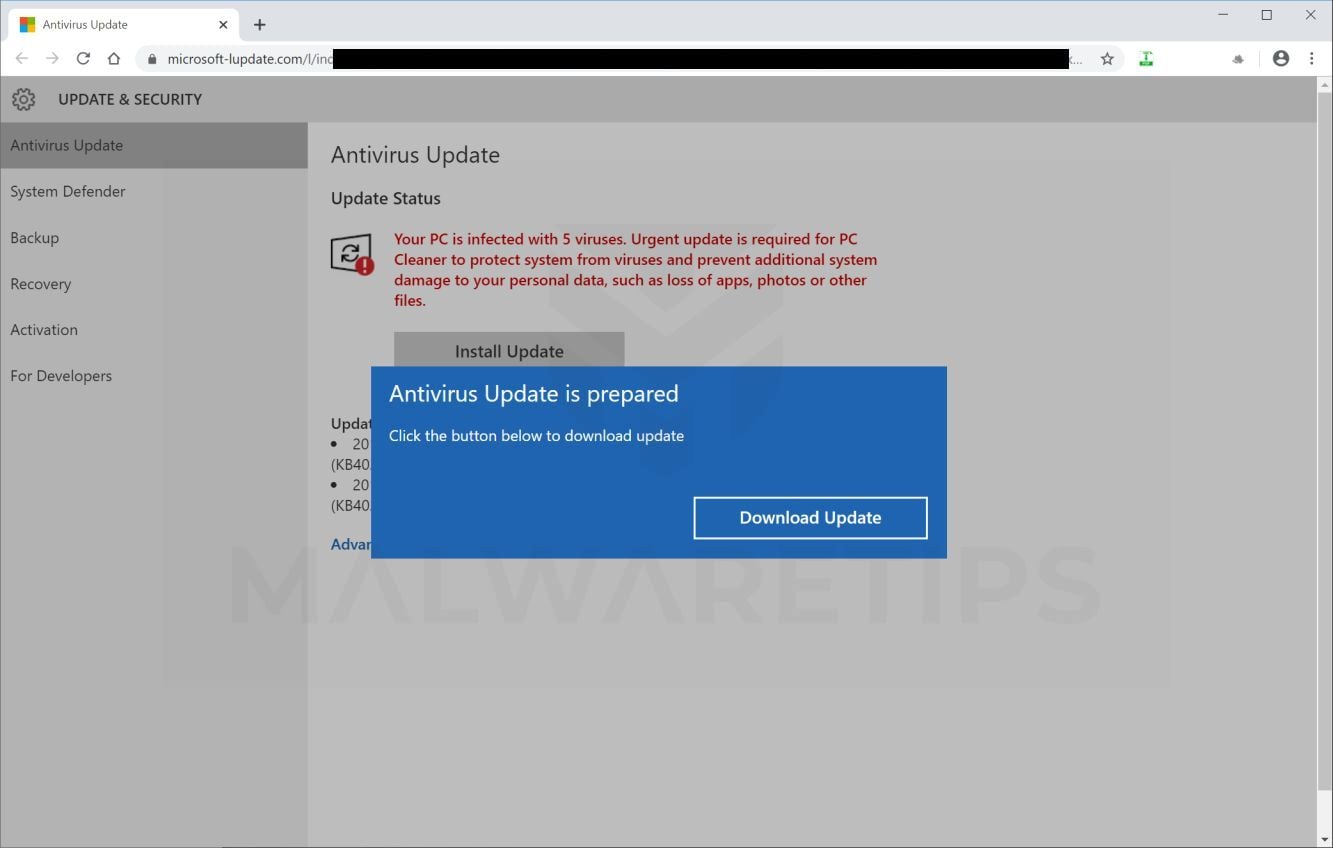1333x848 pixels.
Task: Open the green extension icon in toolbar
Action: (1146, 59)
